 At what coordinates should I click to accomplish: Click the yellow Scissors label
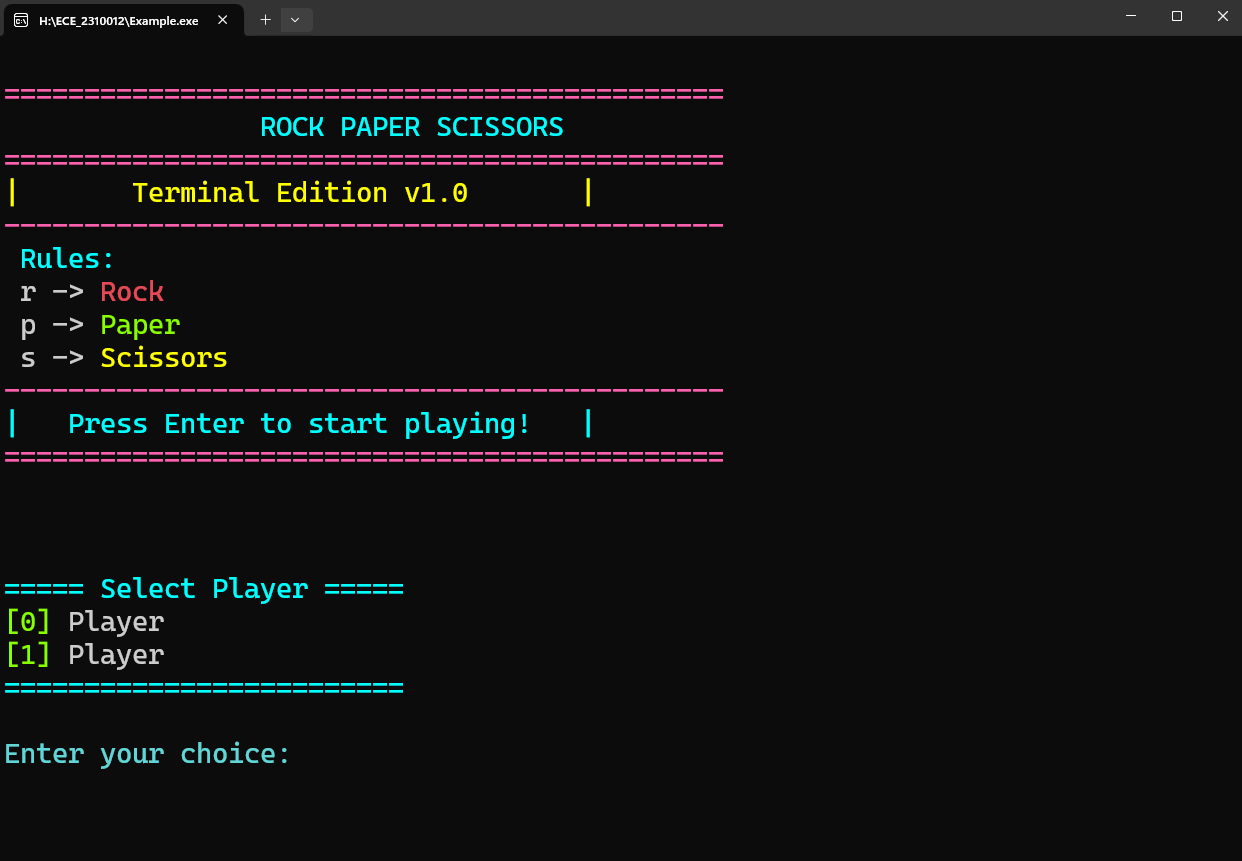pyautogui.click(x=164, y=358)
